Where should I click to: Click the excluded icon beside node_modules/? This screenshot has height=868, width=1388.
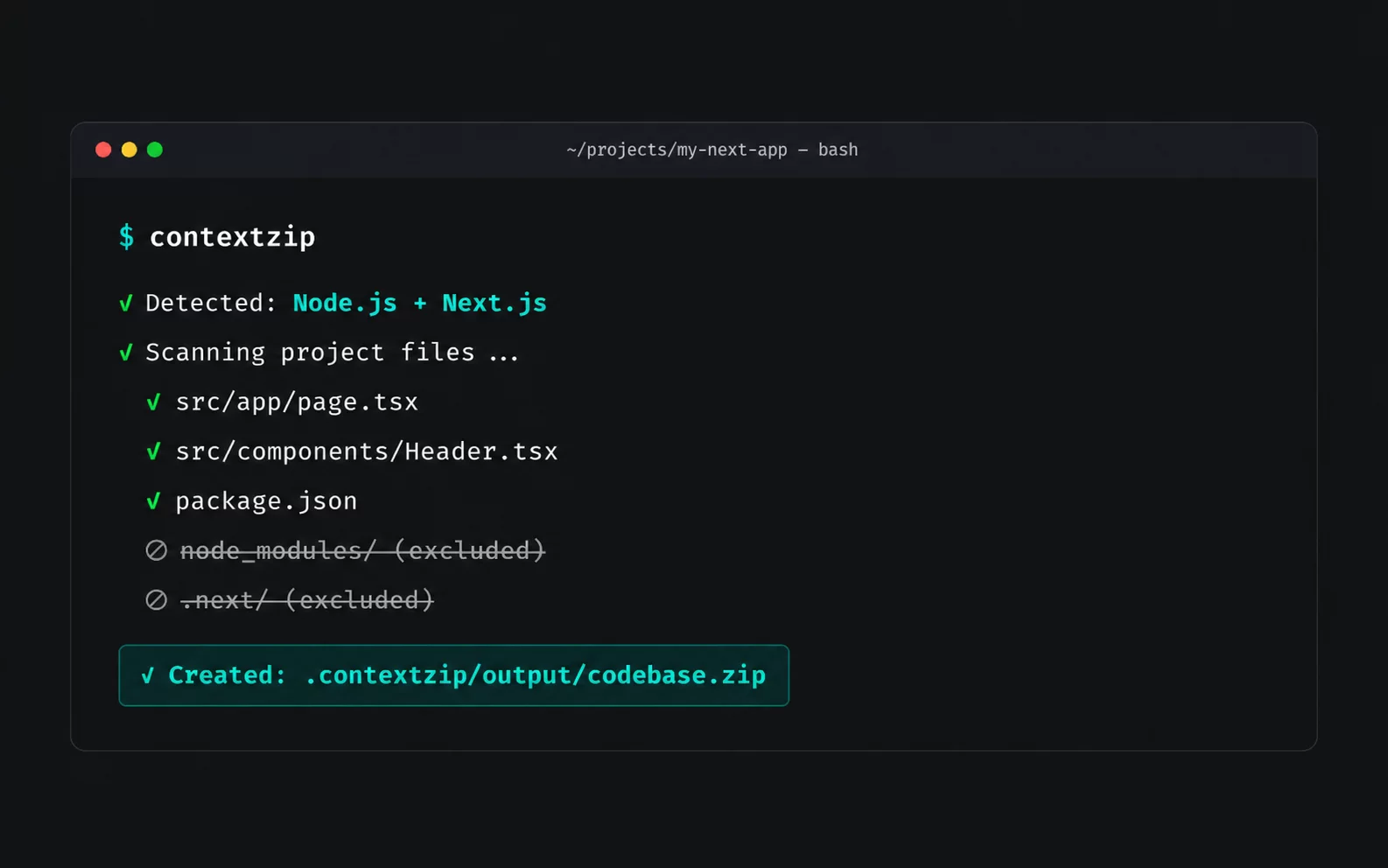157,550
